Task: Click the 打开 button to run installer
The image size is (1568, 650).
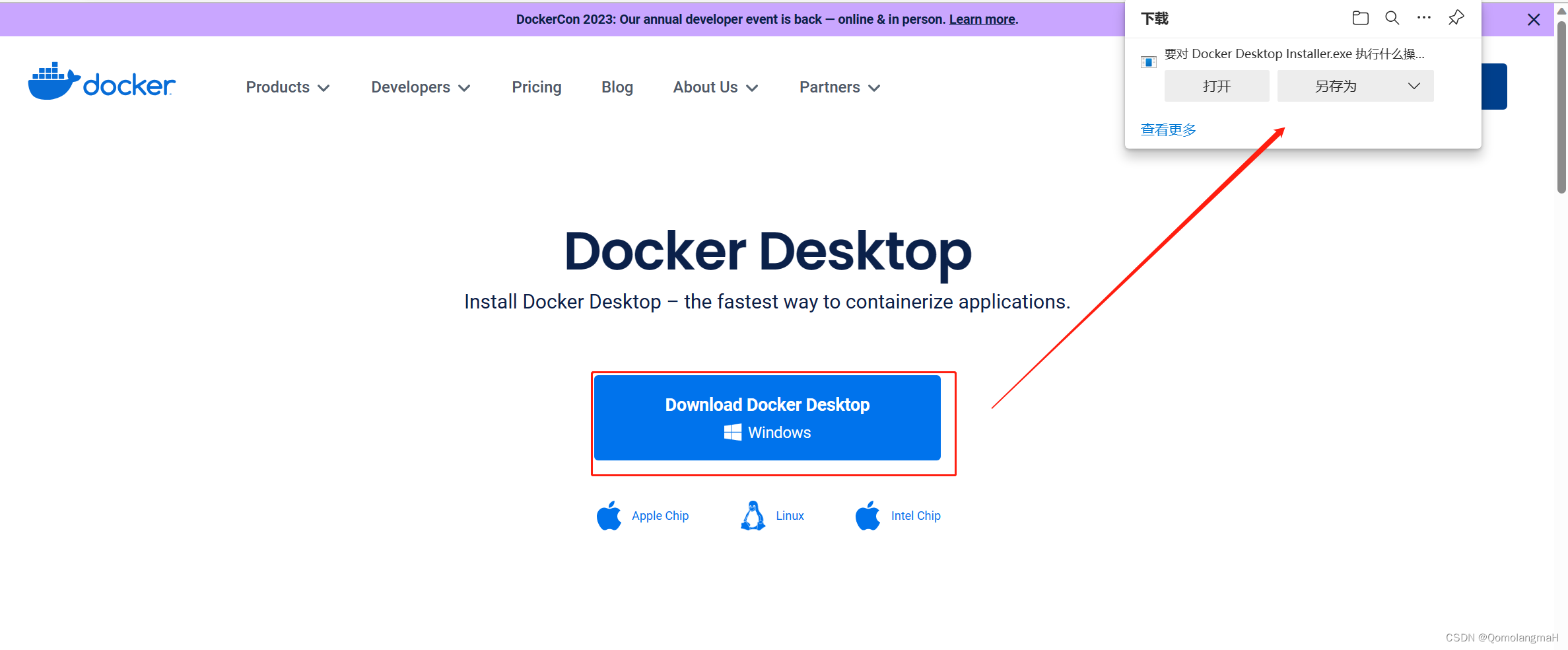Action: tap(1216, 86)
